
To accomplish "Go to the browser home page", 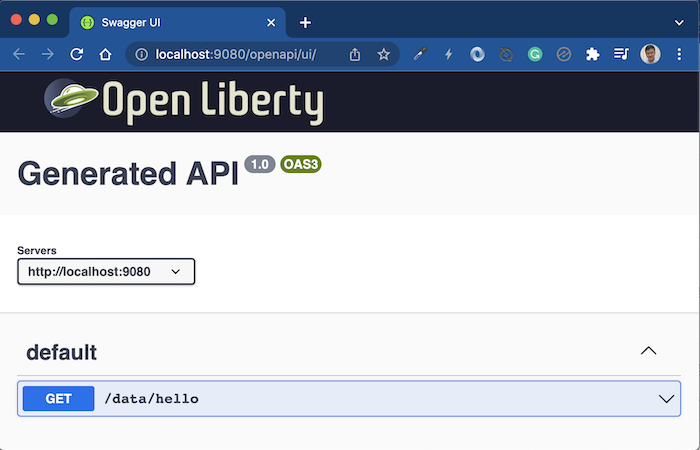I will [105, 54].
